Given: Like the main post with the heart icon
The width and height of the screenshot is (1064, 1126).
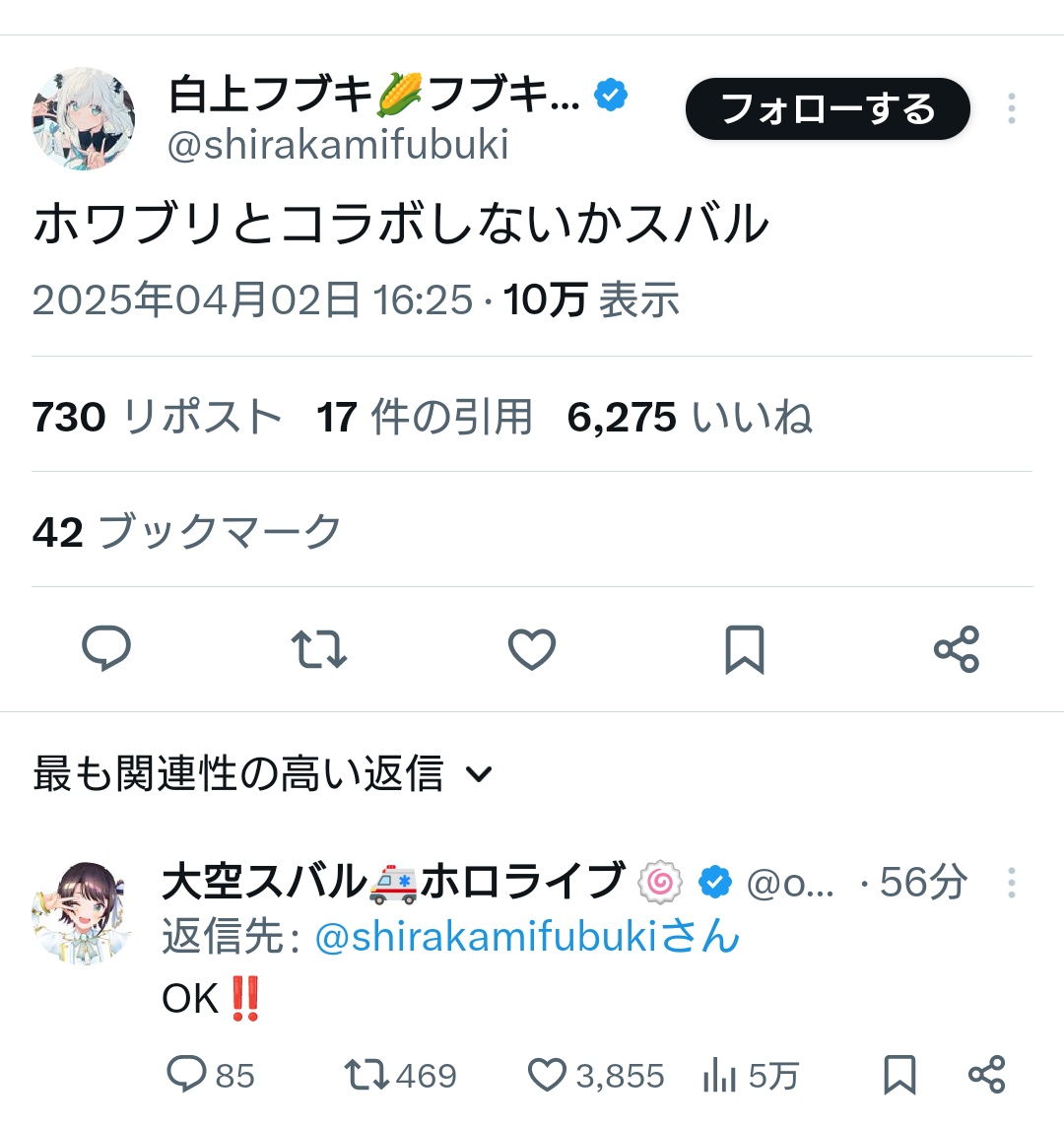Looking at the screenshot, I should tap(532, 649).
